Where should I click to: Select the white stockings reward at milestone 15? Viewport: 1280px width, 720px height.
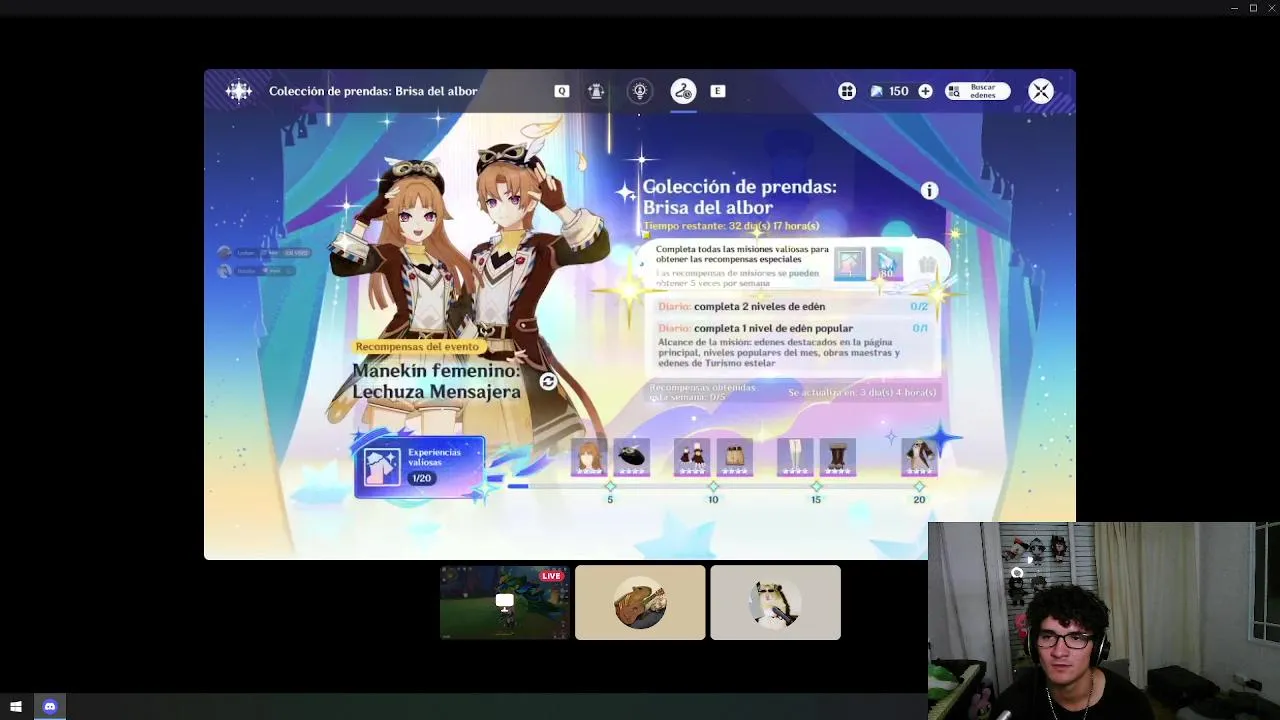point(795,457)
